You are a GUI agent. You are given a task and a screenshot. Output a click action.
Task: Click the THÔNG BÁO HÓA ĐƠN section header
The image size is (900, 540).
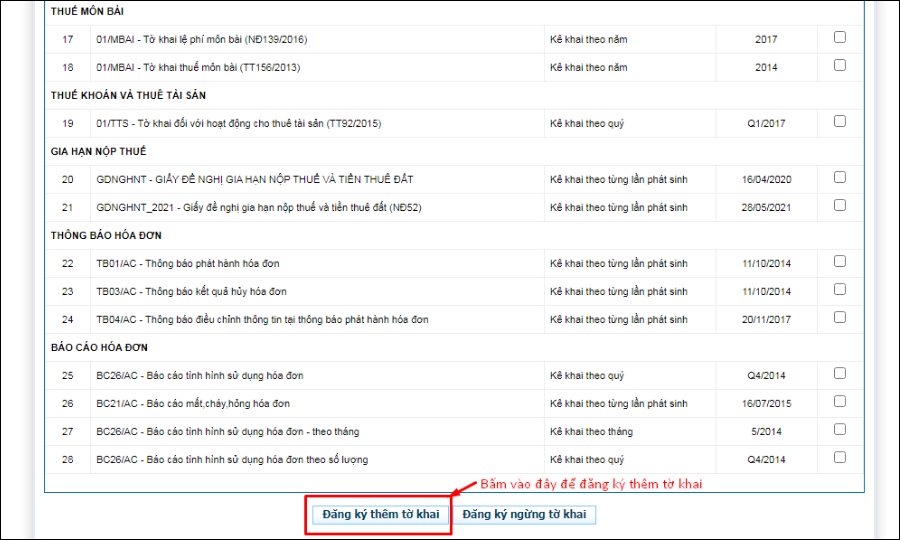(x=106, y=236)
